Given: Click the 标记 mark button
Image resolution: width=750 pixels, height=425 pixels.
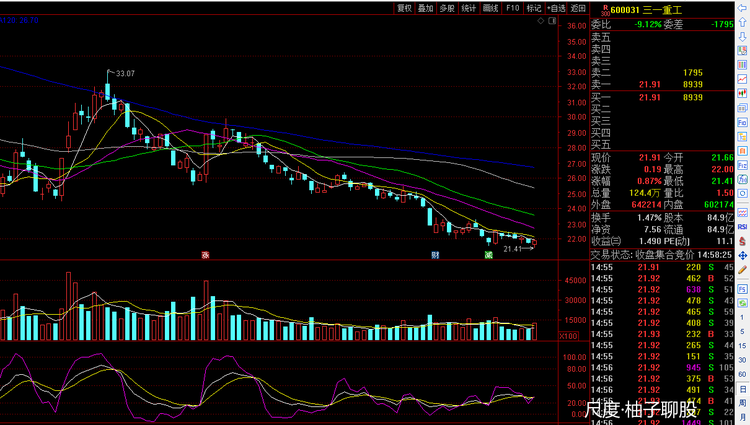Looking at the screenshot, I should [534, 8].
